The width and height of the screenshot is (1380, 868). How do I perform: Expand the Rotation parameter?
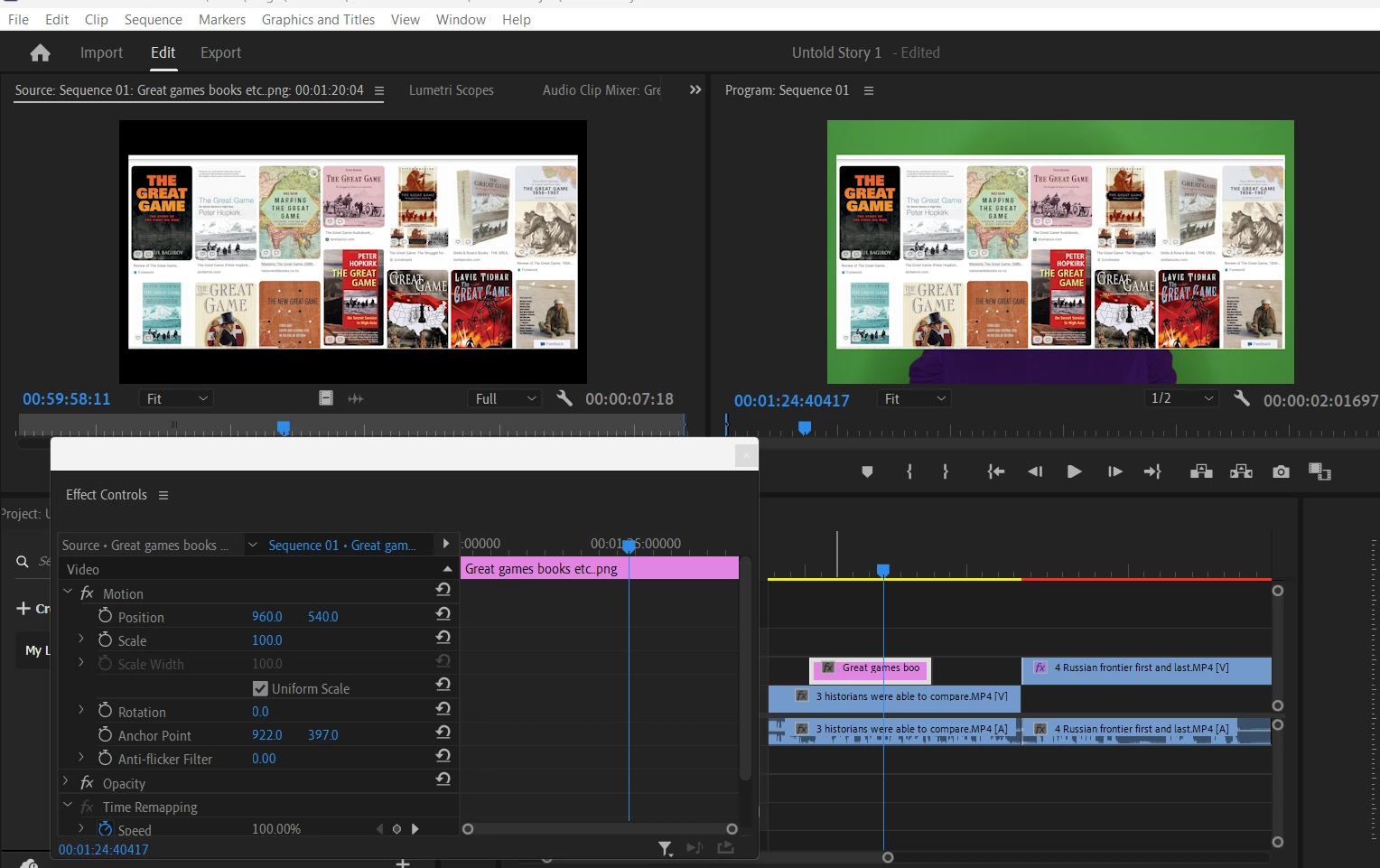click(81, 710)
